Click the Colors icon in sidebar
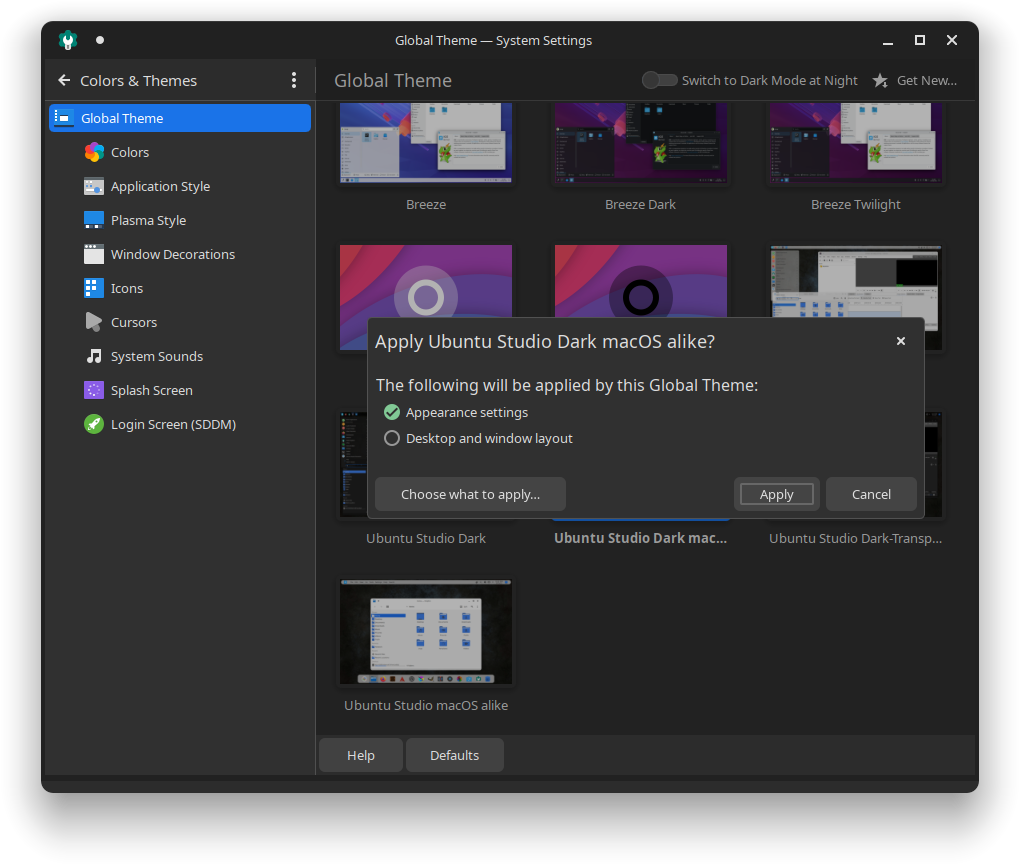The width and height of the screenshot is (1020, 865). (x=94, y=152)
